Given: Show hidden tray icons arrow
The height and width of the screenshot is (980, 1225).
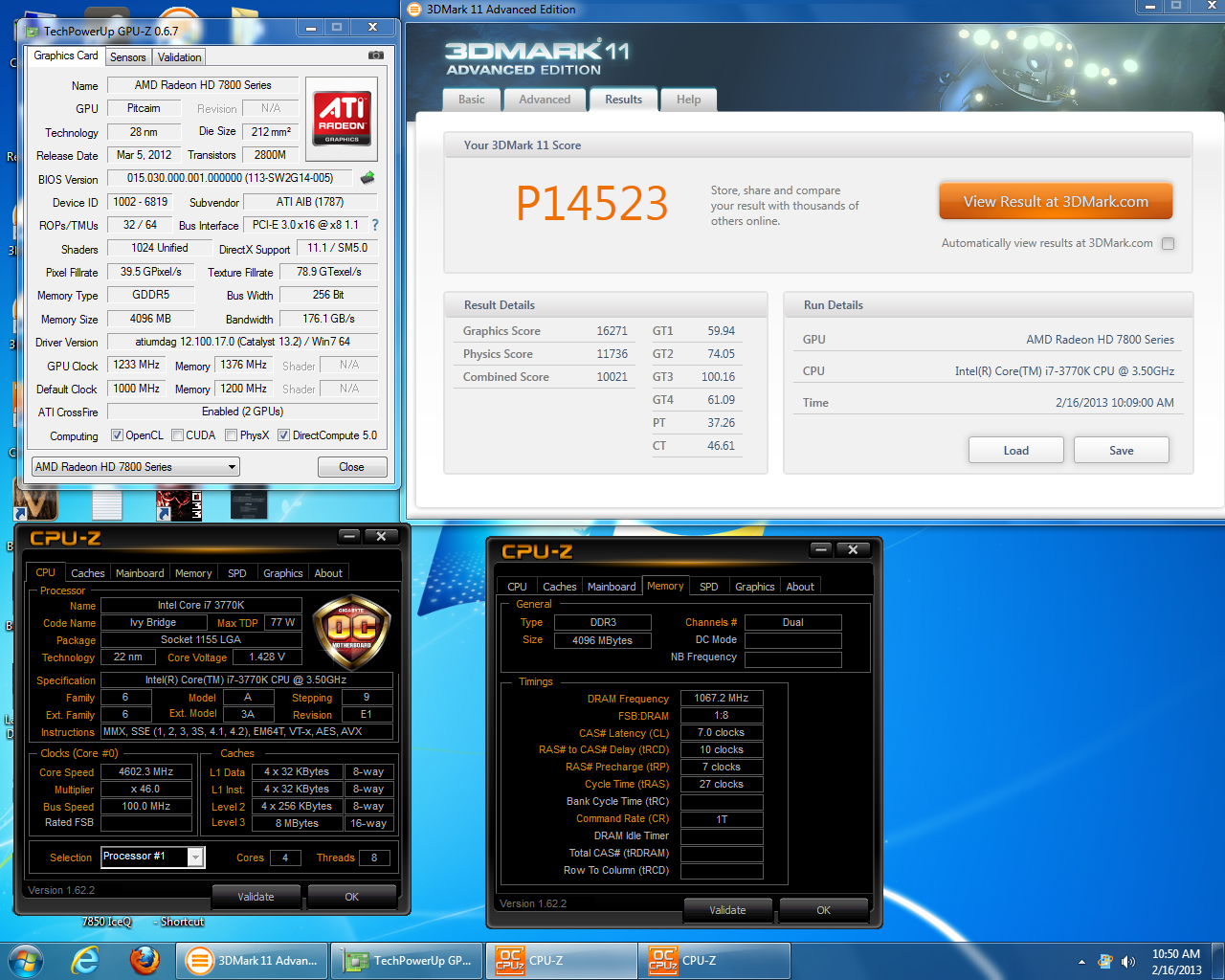Looking at the screenshot, I should (x=1081, y=962).
